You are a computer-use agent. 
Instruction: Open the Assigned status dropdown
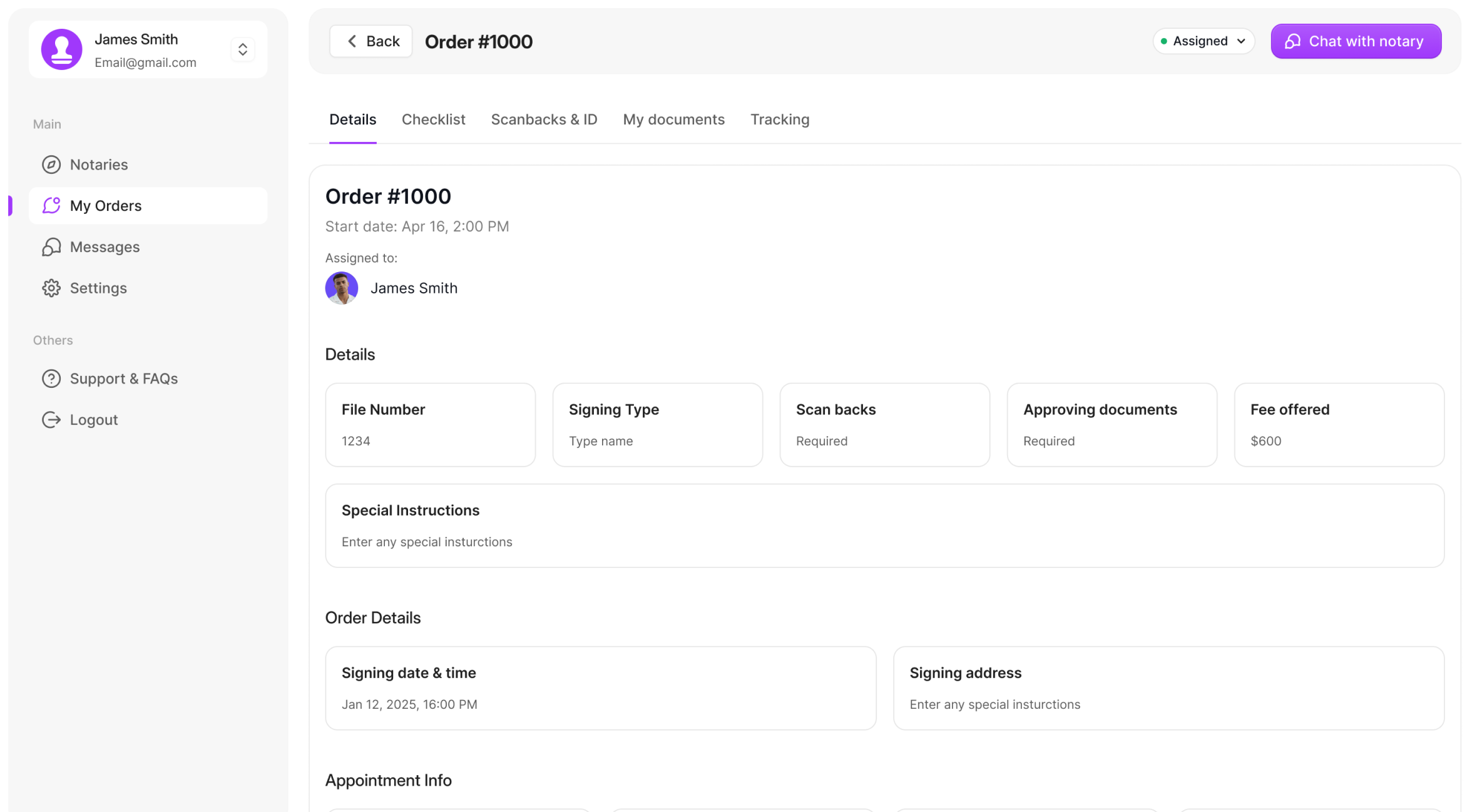[x=1200, y=41]
